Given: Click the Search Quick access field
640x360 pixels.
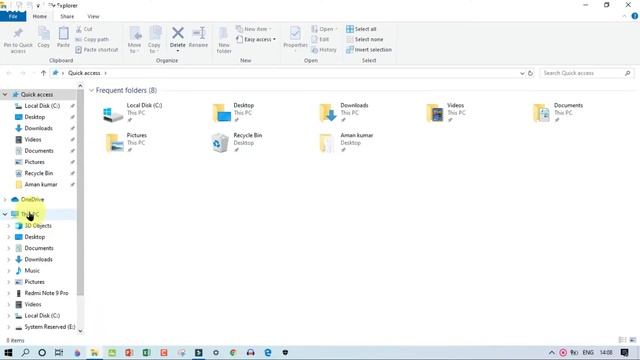Looking at the screenshot, I should pyautogui.click(x=586, y=73).
